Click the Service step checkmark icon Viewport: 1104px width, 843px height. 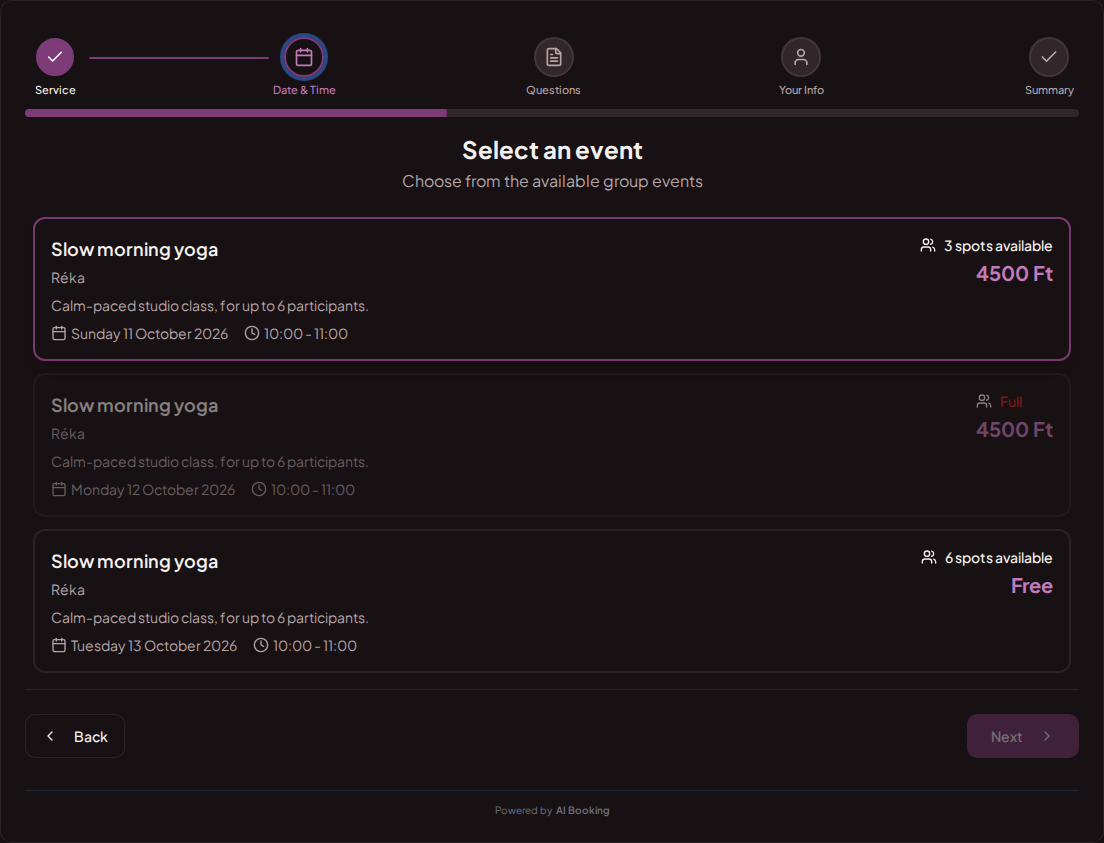point(55,57)
